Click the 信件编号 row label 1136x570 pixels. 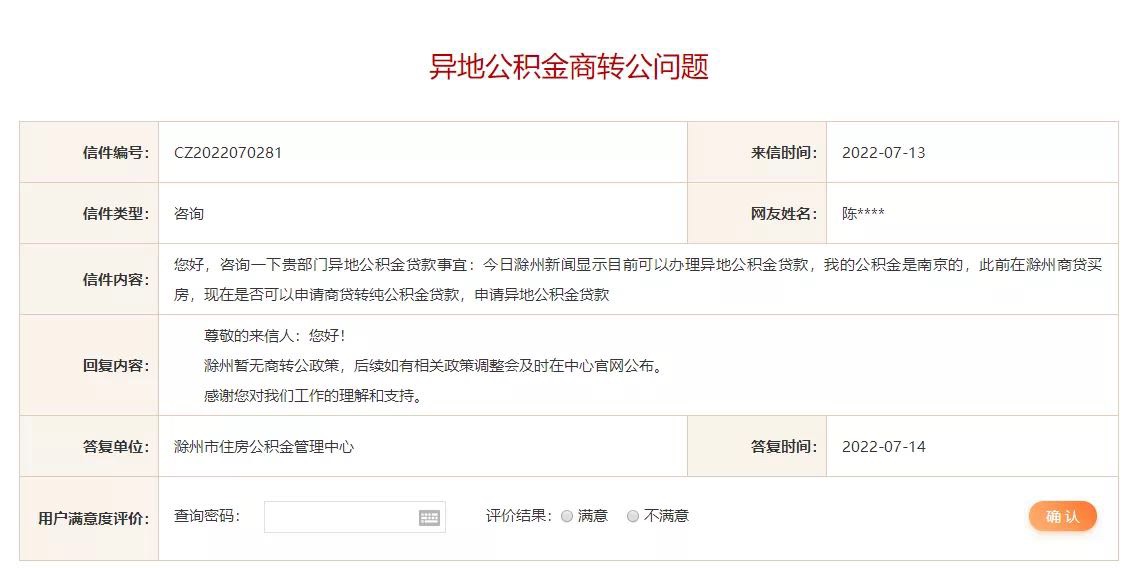pos(116,153)
